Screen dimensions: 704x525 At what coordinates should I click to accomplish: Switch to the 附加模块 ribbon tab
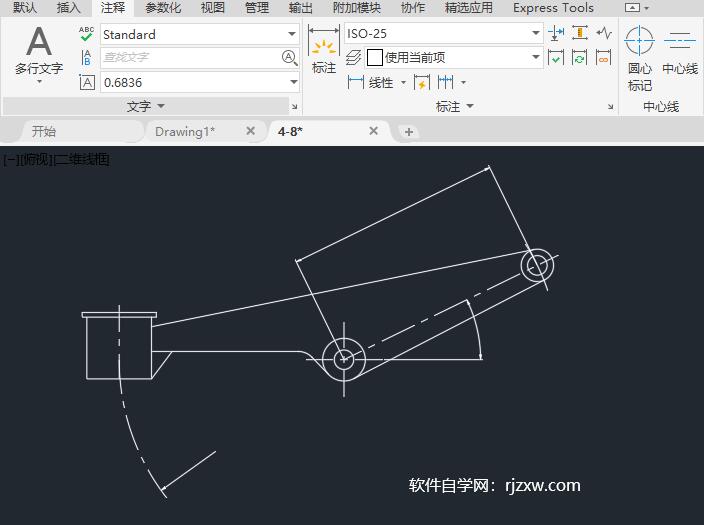[356, 8]
